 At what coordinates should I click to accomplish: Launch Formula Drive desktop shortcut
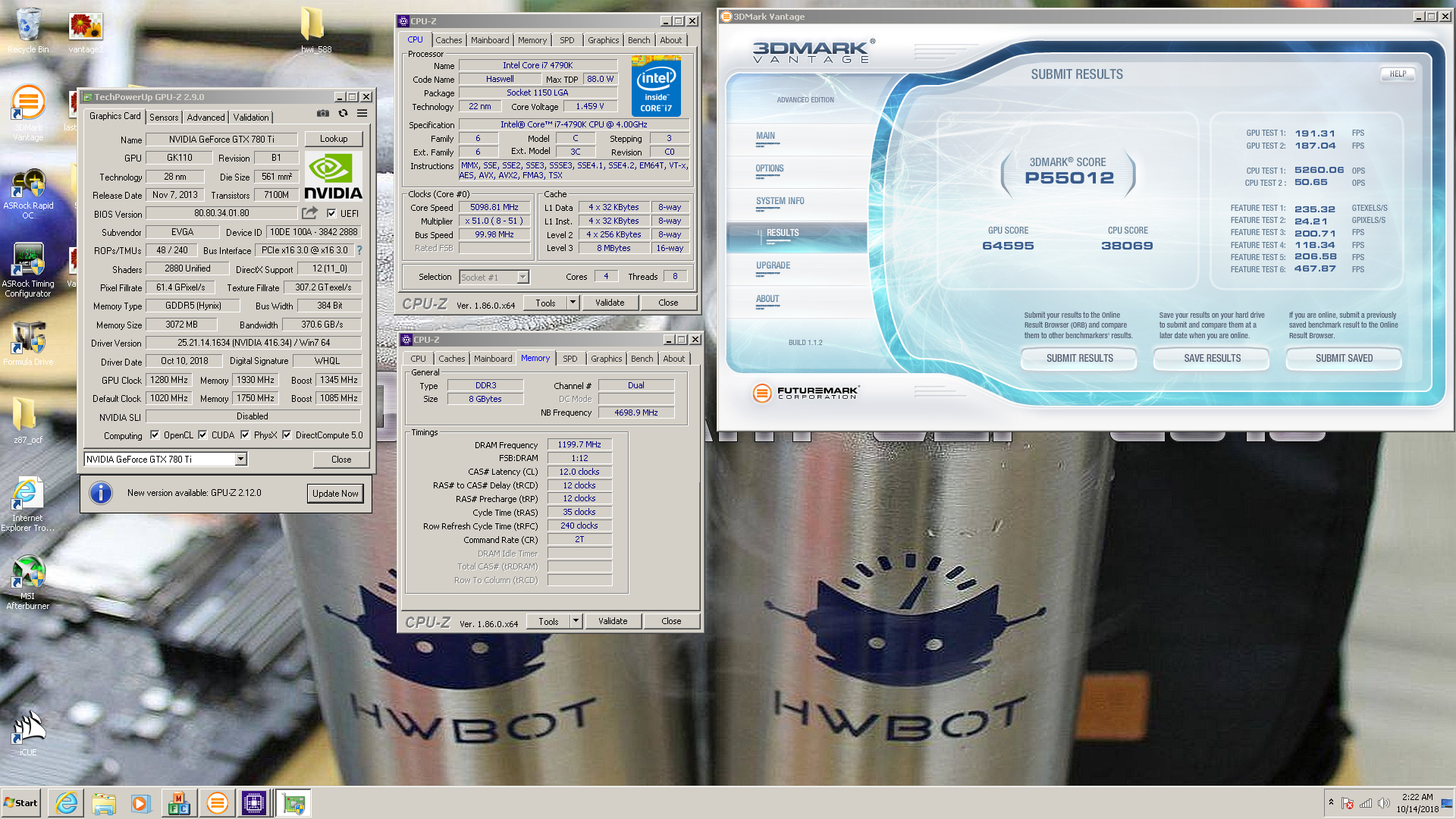pyautogui.click(x=28, y=343)
